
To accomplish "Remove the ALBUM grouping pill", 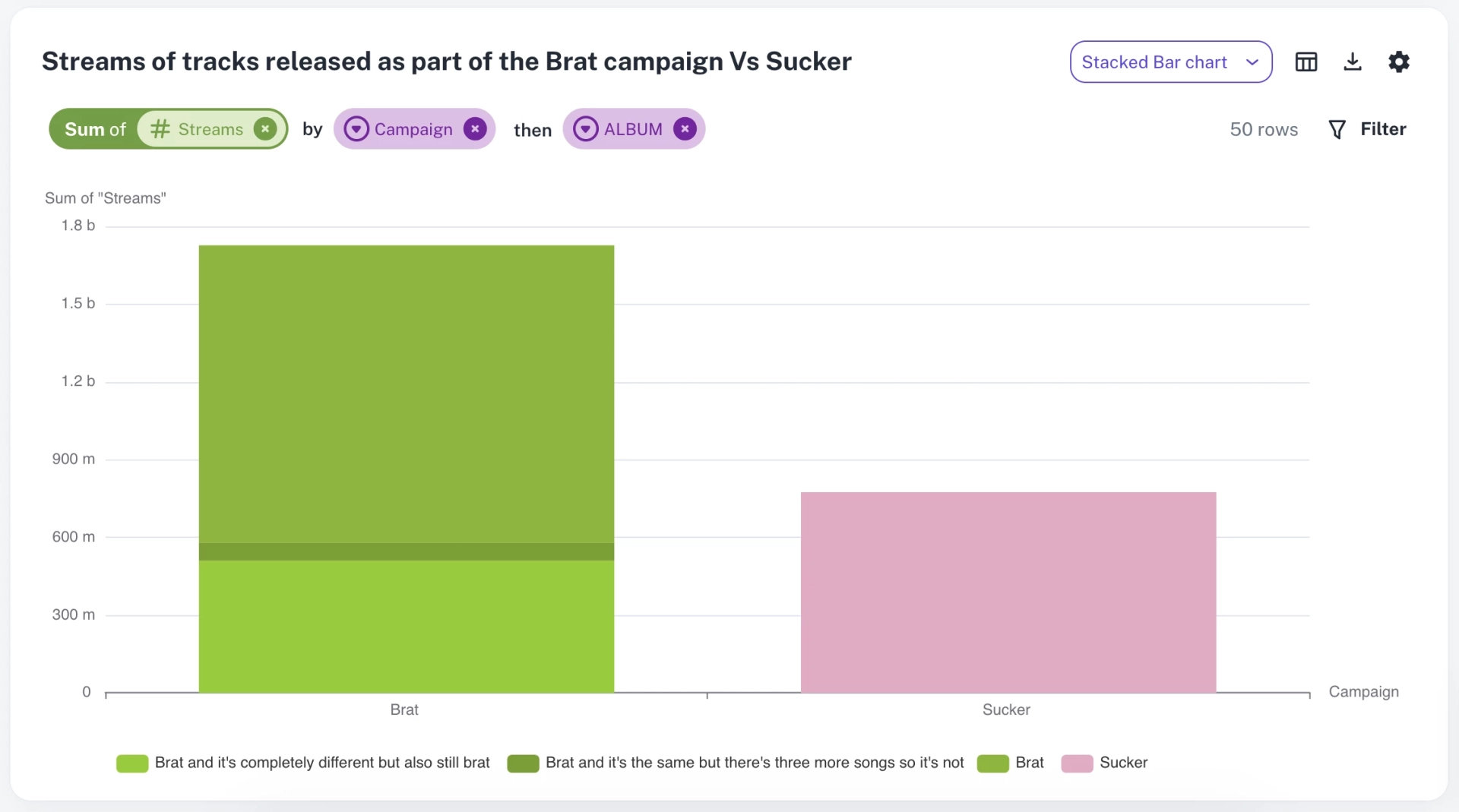I will click(685, 129).
